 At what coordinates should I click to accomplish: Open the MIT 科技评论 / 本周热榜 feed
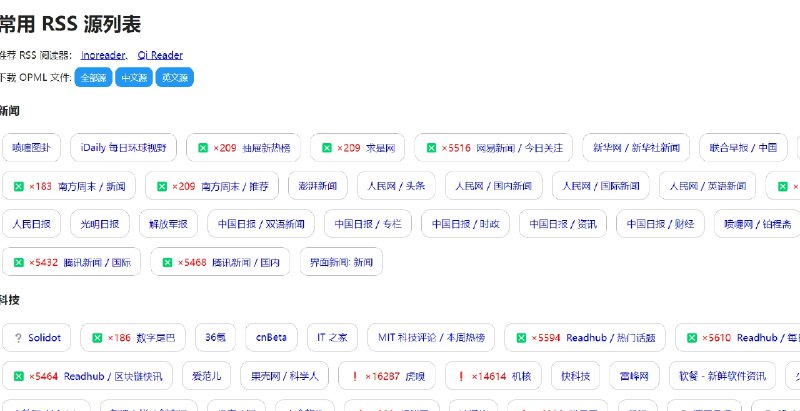click(x=431, y=338)
